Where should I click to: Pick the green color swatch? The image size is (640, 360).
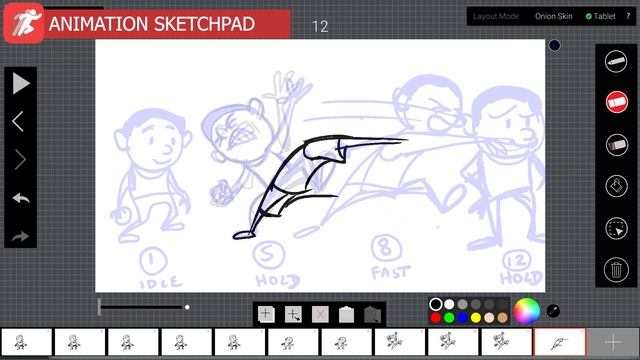coord(449,318)
